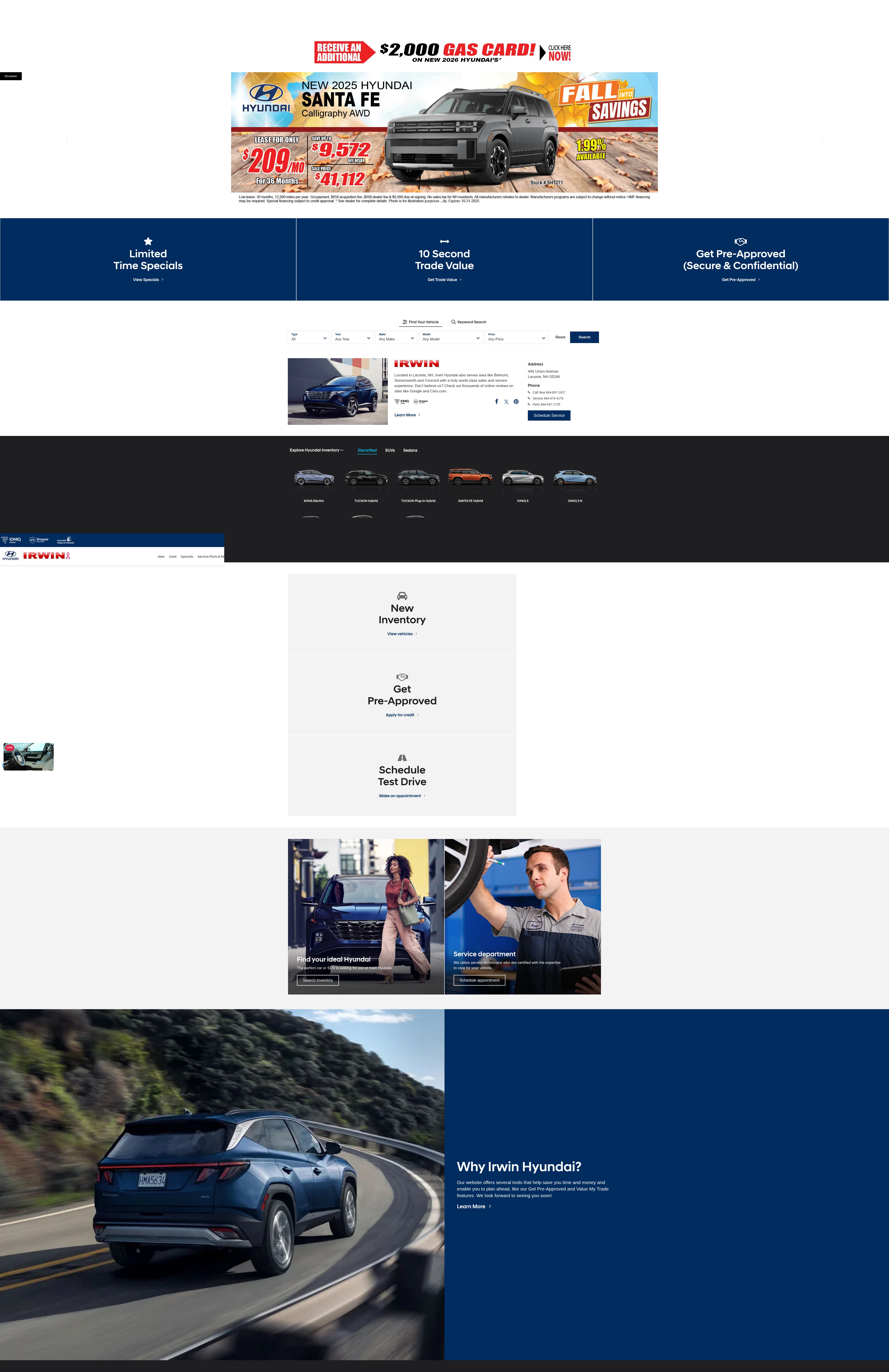The width and height of the screenshot is (889, 1372).
Task: Click the arrows icon above 10 Second Trade Value
Action: [444, 242]
